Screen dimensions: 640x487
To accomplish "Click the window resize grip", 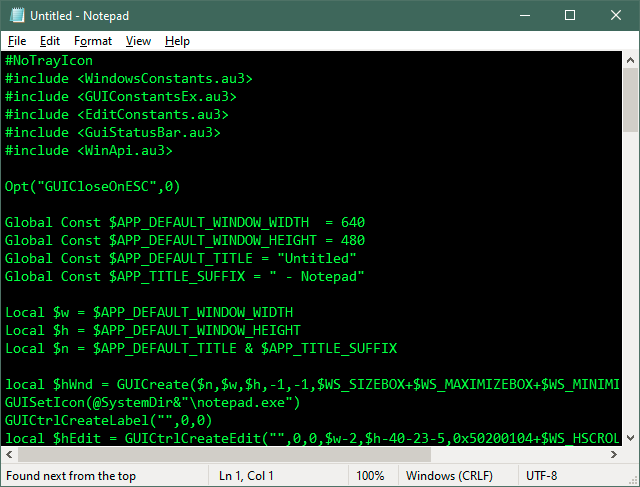I will [633, 480].
